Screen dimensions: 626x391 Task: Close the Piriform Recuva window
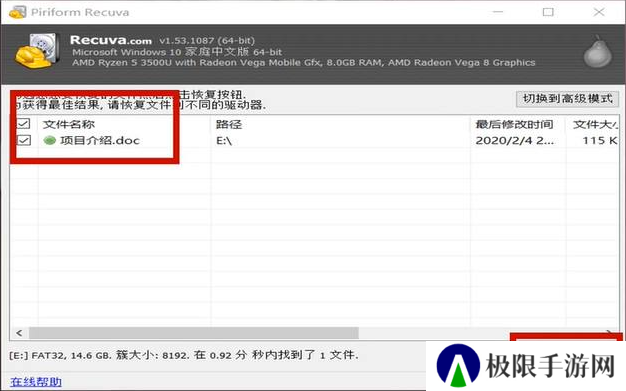coord(599,12)
